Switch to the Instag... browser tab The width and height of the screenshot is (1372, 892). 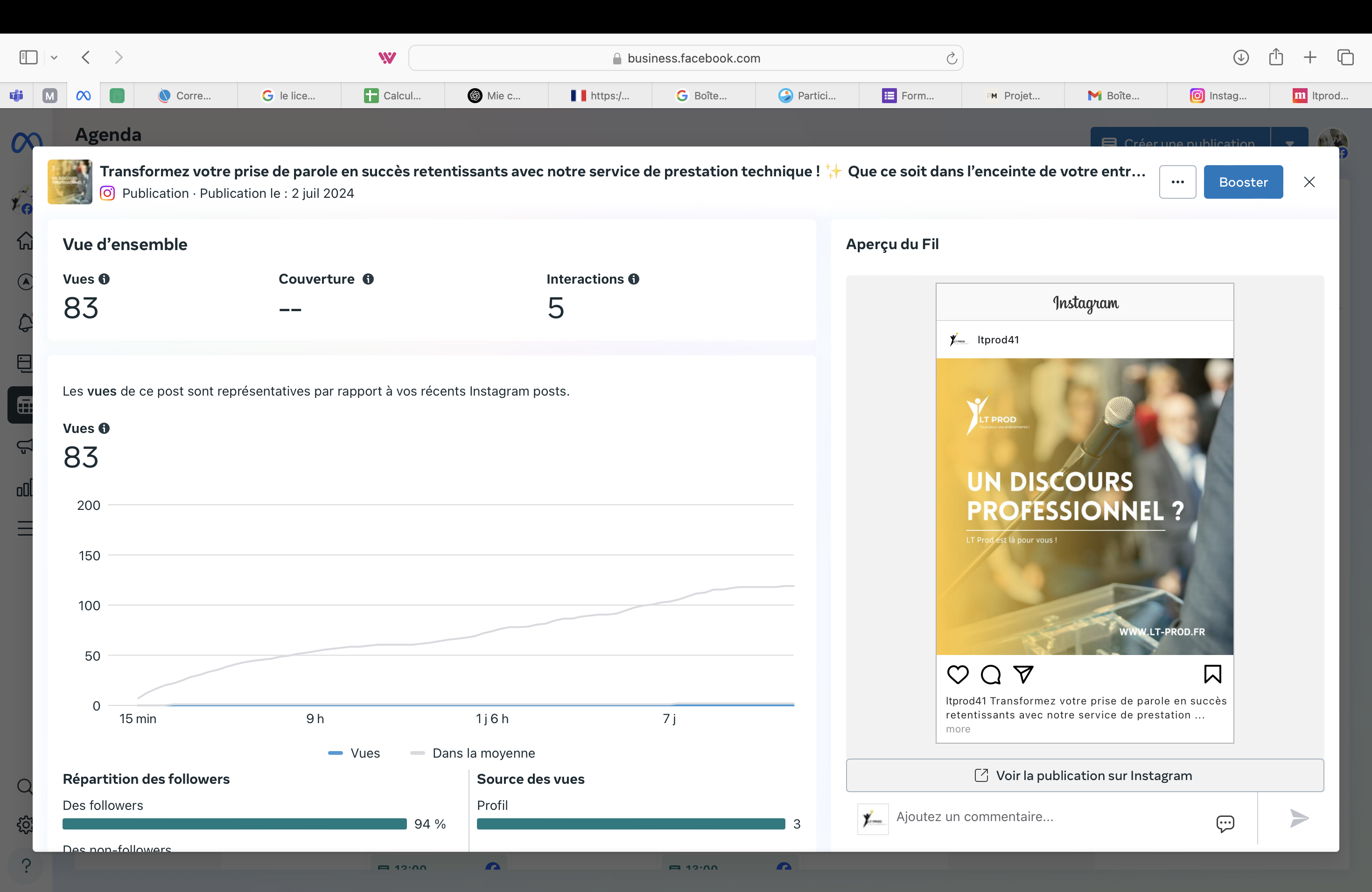pyautogui.click(x=1218, y=96)
